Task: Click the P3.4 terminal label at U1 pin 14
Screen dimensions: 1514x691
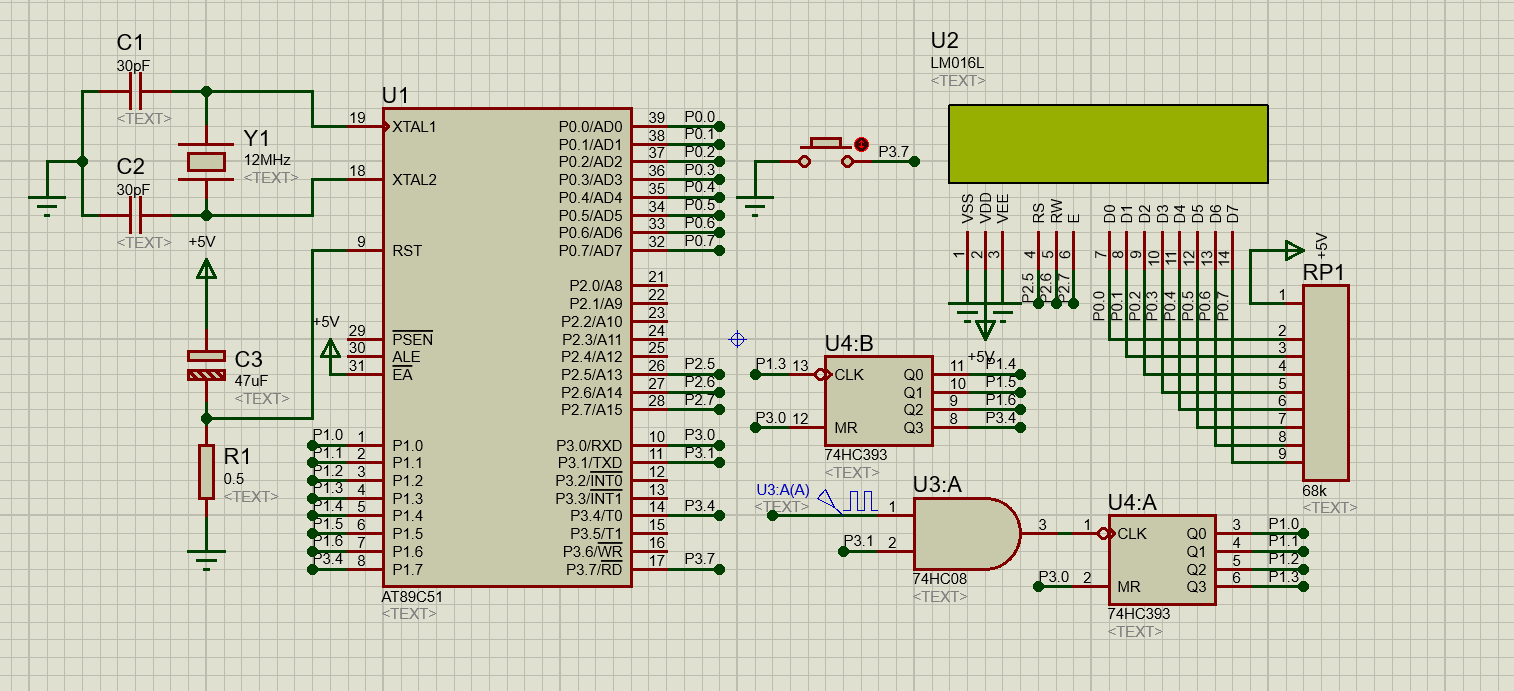Action: click(699, 506)
